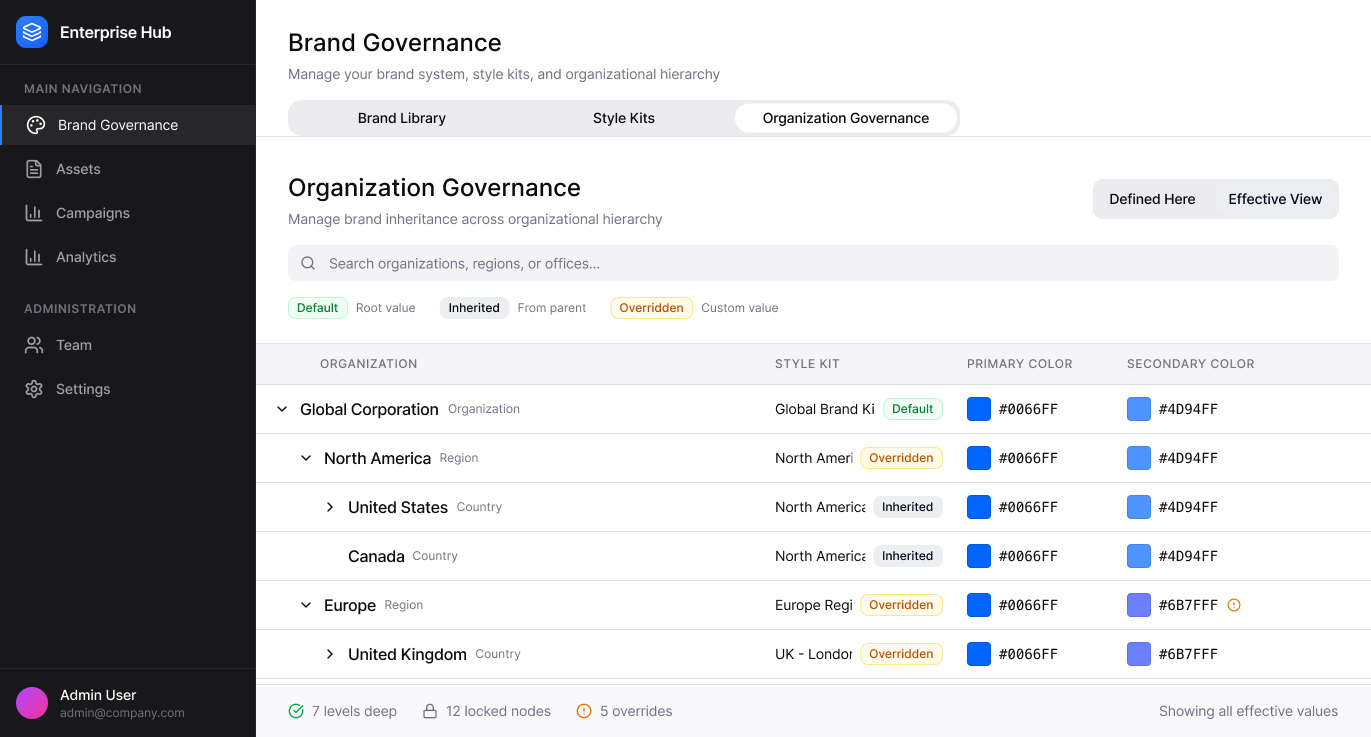This screenshot has width=1371, height=737.
Task: Switch to Defined Here view
Action: 1152,199
